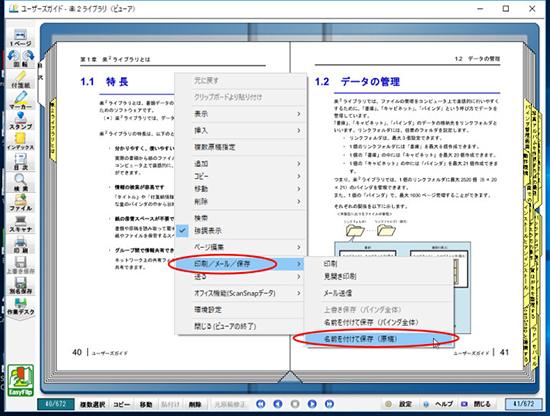Click the ファイル import icon
Viewport: 550px width, 416px height.
tap(20, 203)
